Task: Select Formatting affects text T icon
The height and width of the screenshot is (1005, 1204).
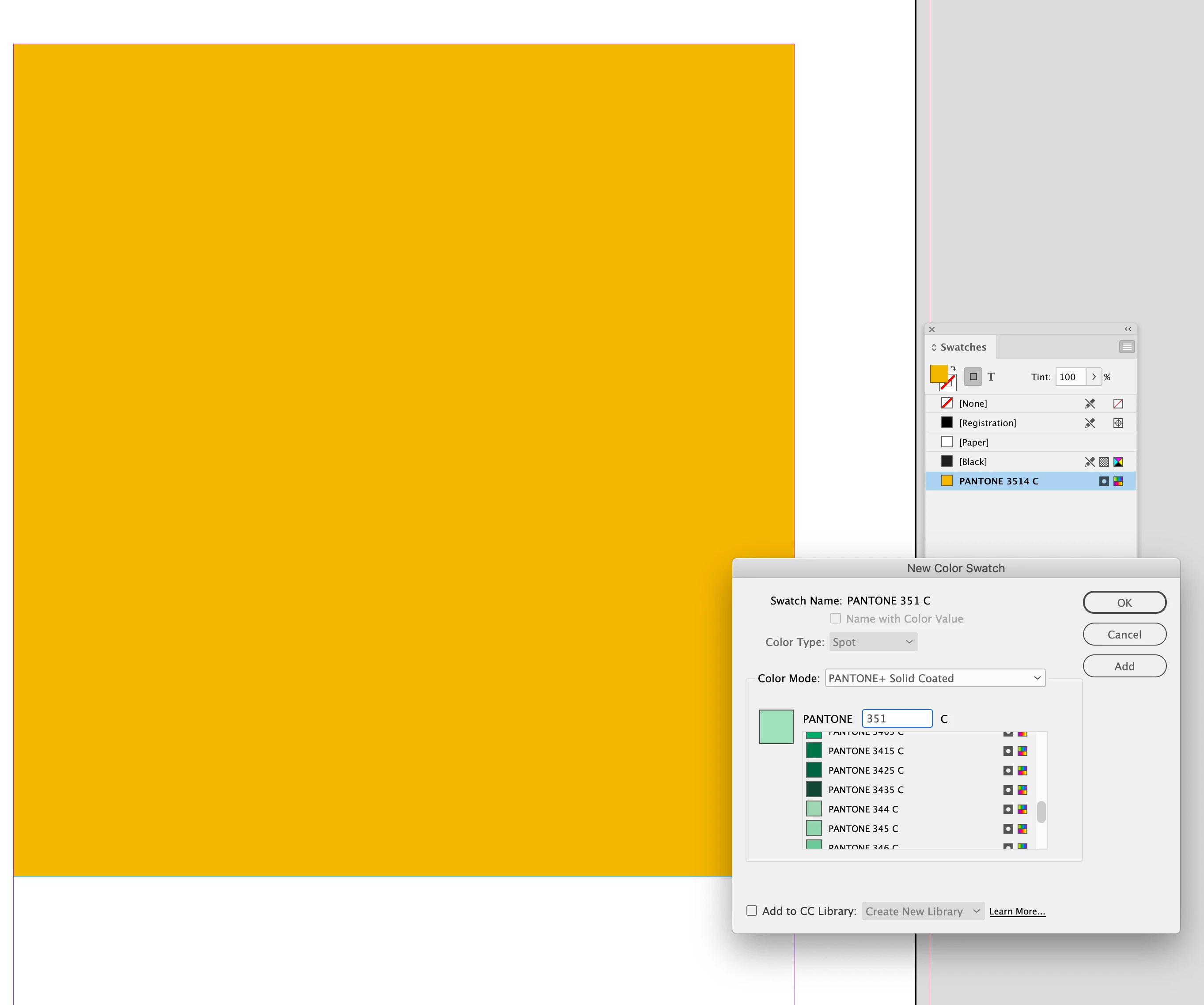Action: point(991,377)
